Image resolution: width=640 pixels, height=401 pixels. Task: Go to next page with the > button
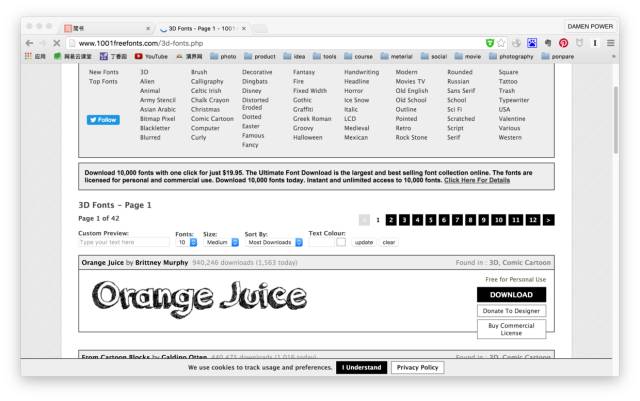pos(549,220)
